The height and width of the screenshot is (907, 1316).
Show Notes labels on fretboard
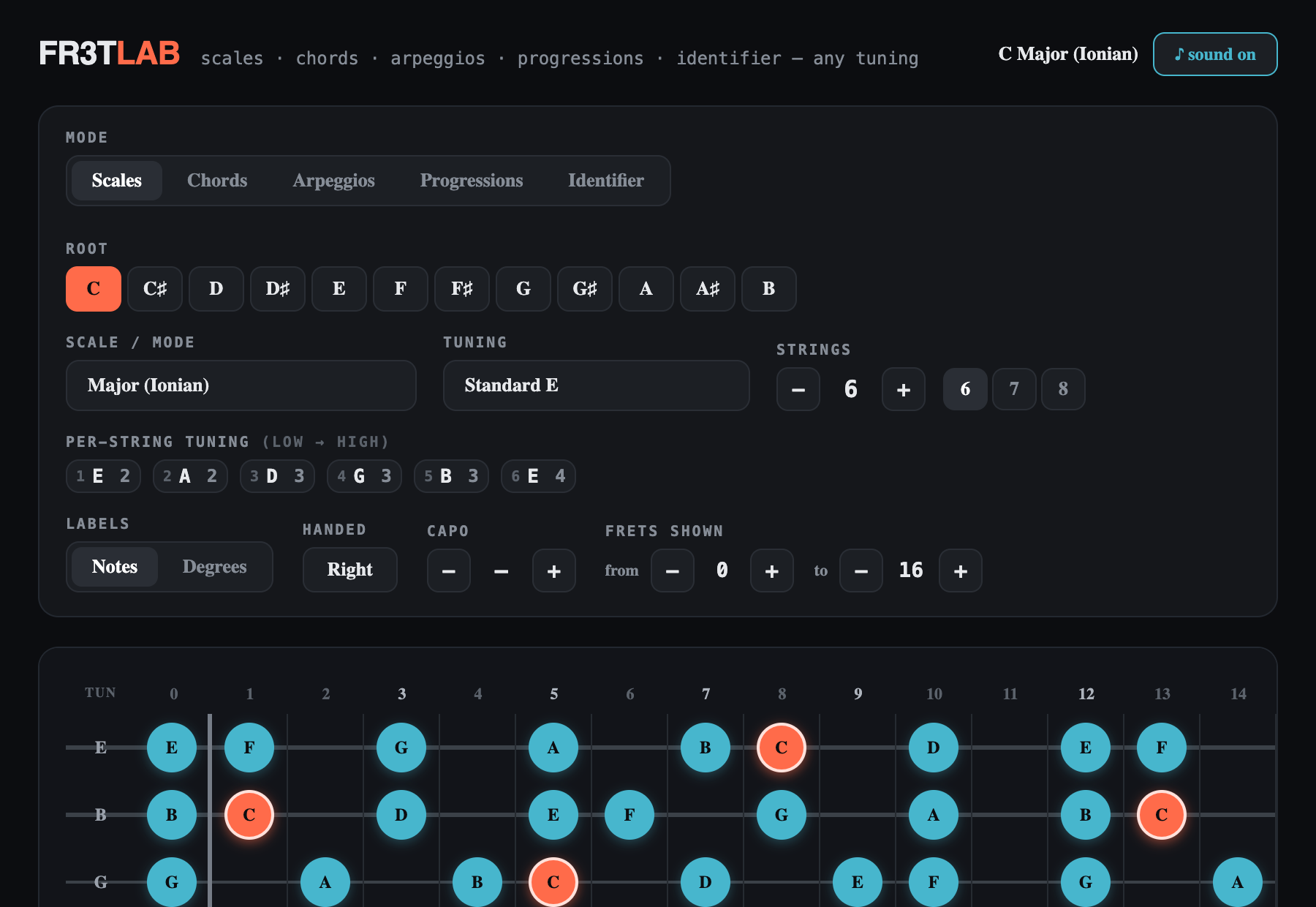coord(115,567)
